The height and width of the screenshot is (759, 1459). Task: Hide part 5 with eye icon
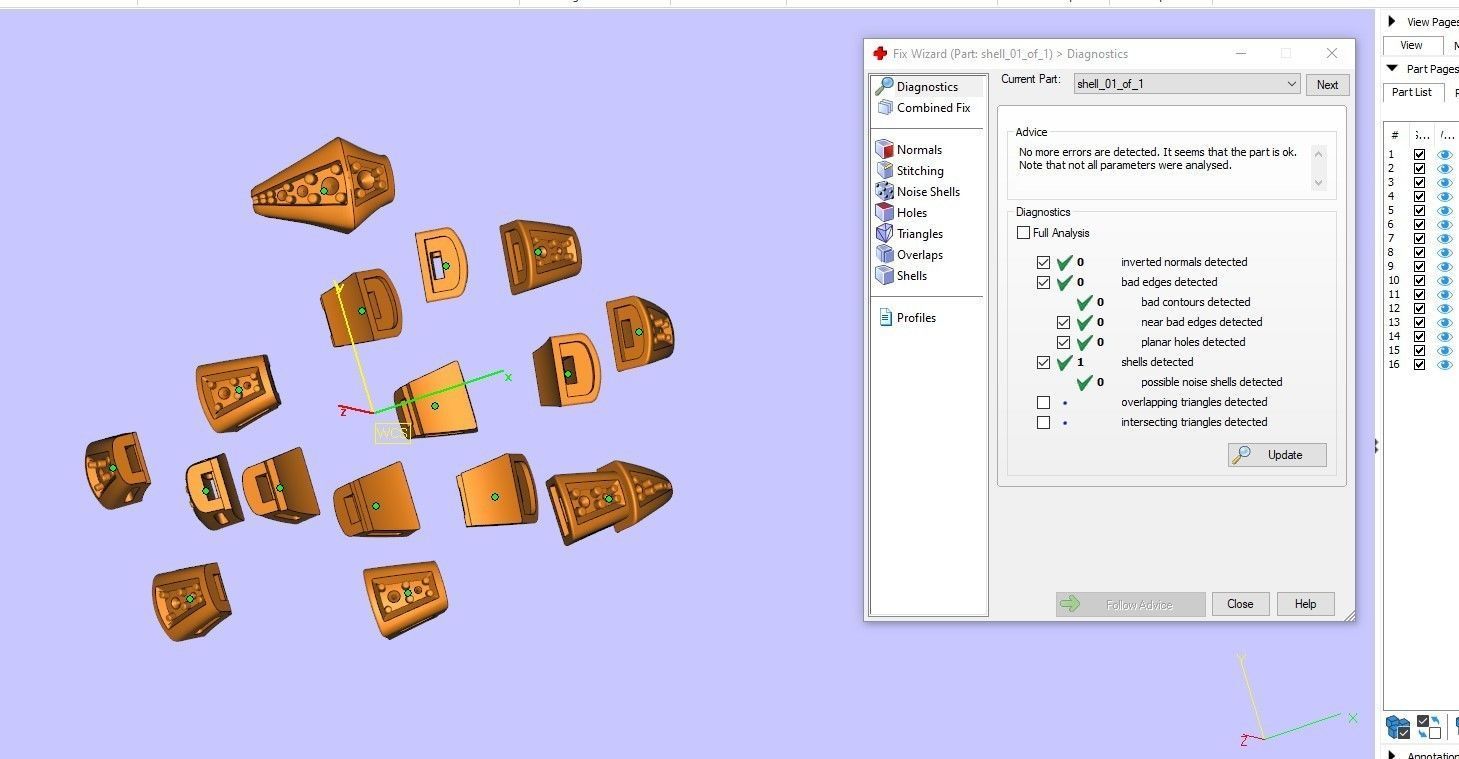(1444, 211)
